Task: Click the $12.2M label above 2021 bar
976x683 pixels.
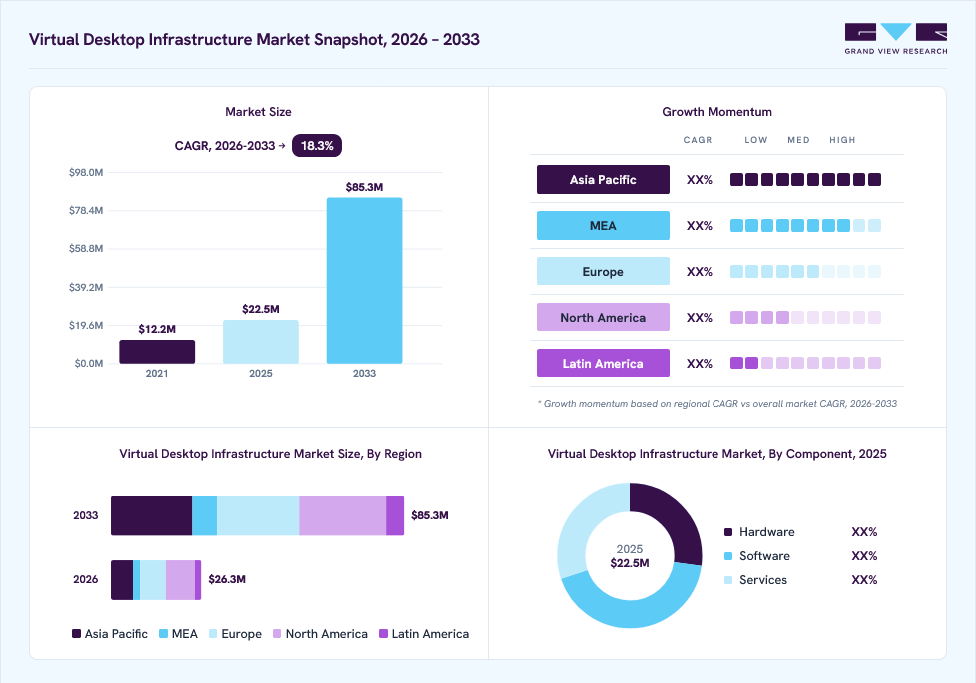Action: click(x=157, y=329)
